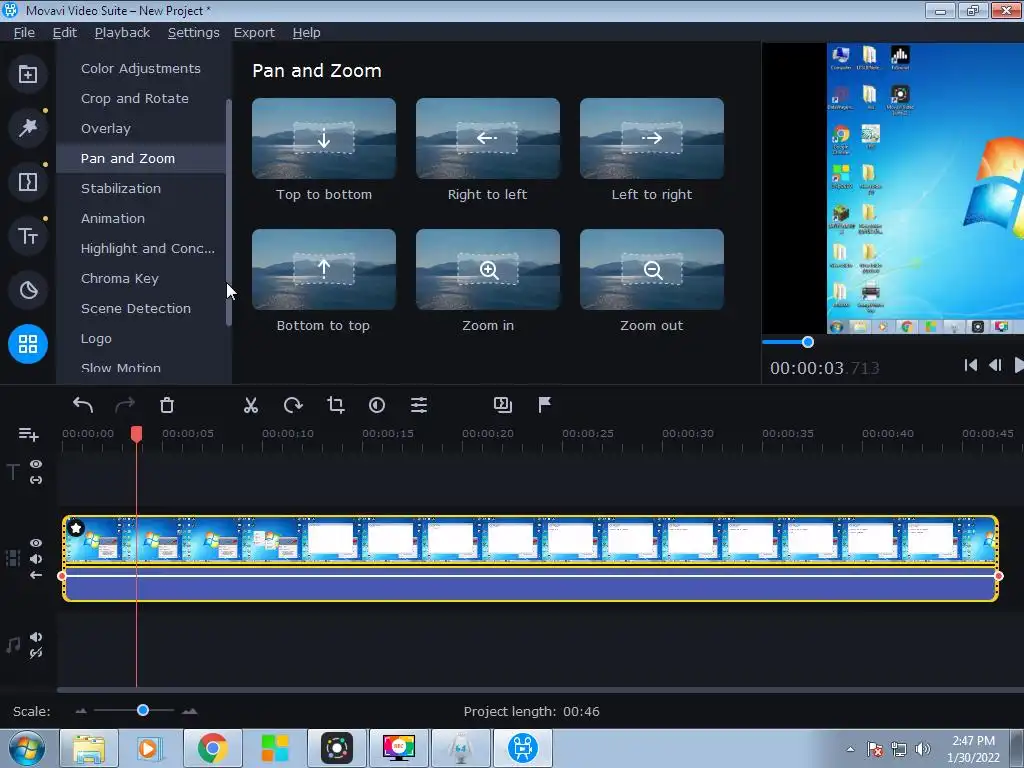Click the Transition wizard icon
Screen dimensions: 1024x768
click(503, 406)
